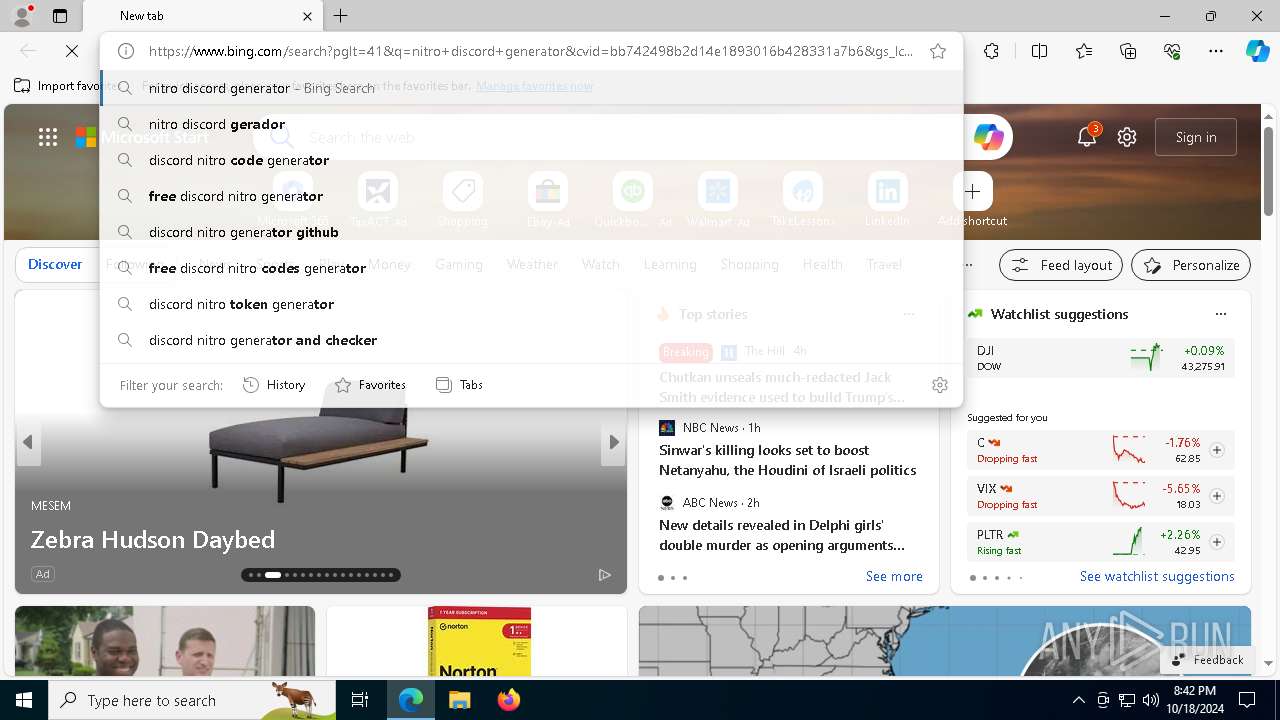Add this page to favorites star
The height and width of the screenshot is (720, 1280).
(938, 51)
